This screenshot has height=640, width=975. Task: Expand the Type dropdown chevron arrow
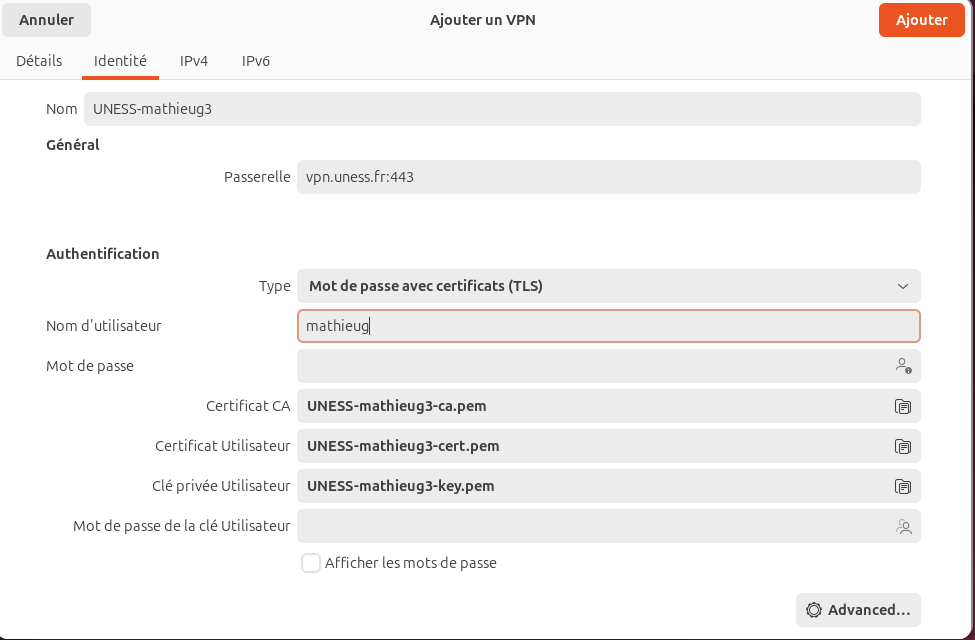(903, 286)
